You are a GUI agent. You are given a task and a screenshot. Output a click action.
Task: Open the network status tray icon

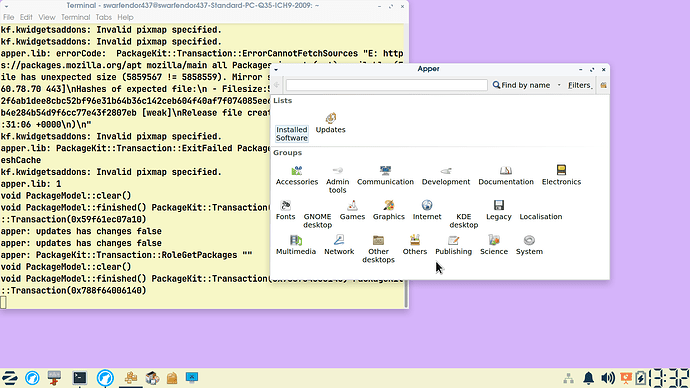pos(569,378)
